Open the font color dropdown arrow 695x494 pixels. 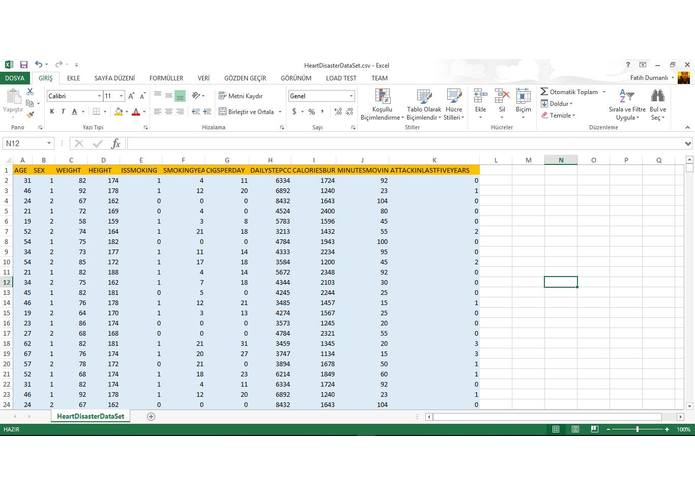pyautogui.click(x=144, y=112)
